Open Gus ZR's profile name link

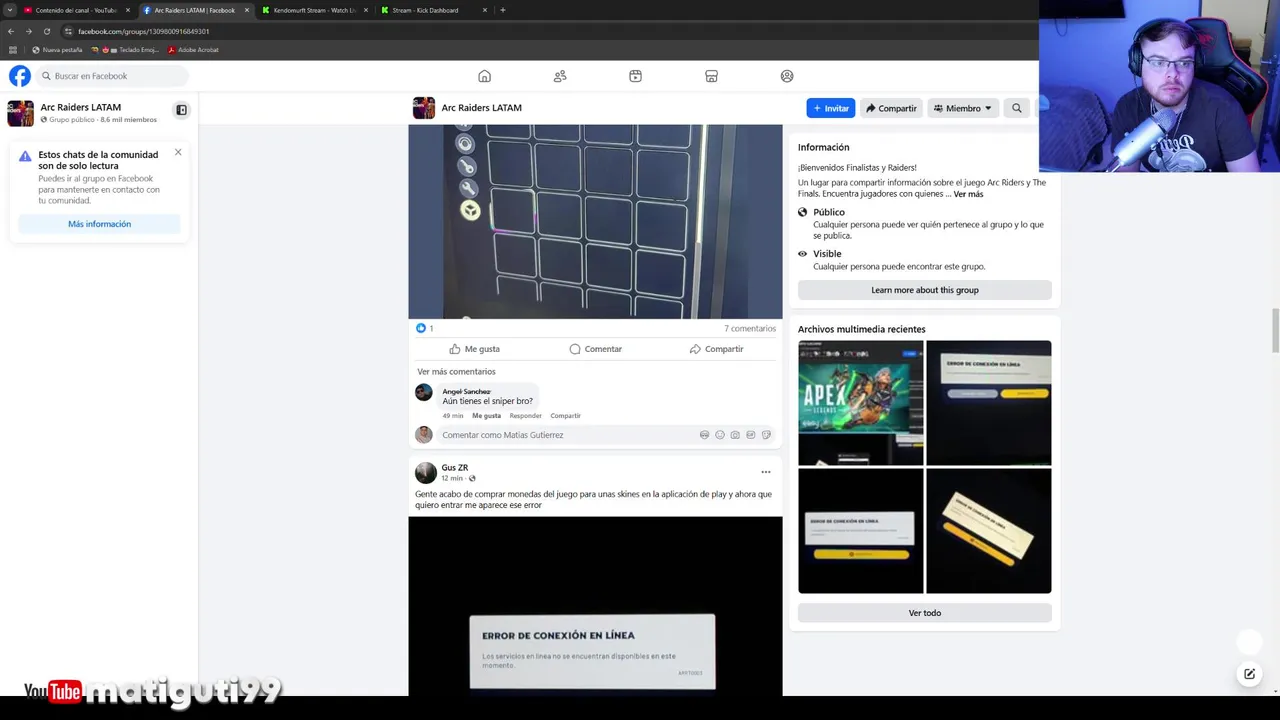click(455, 467)
